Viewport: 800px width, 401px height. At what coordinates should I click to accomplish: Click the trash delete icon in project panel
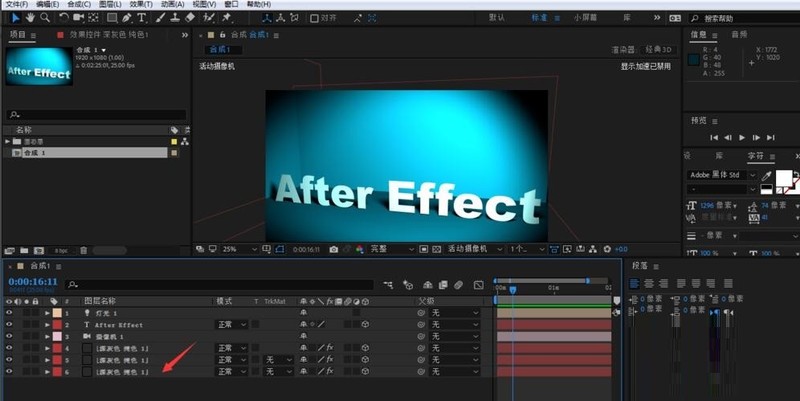84,250
